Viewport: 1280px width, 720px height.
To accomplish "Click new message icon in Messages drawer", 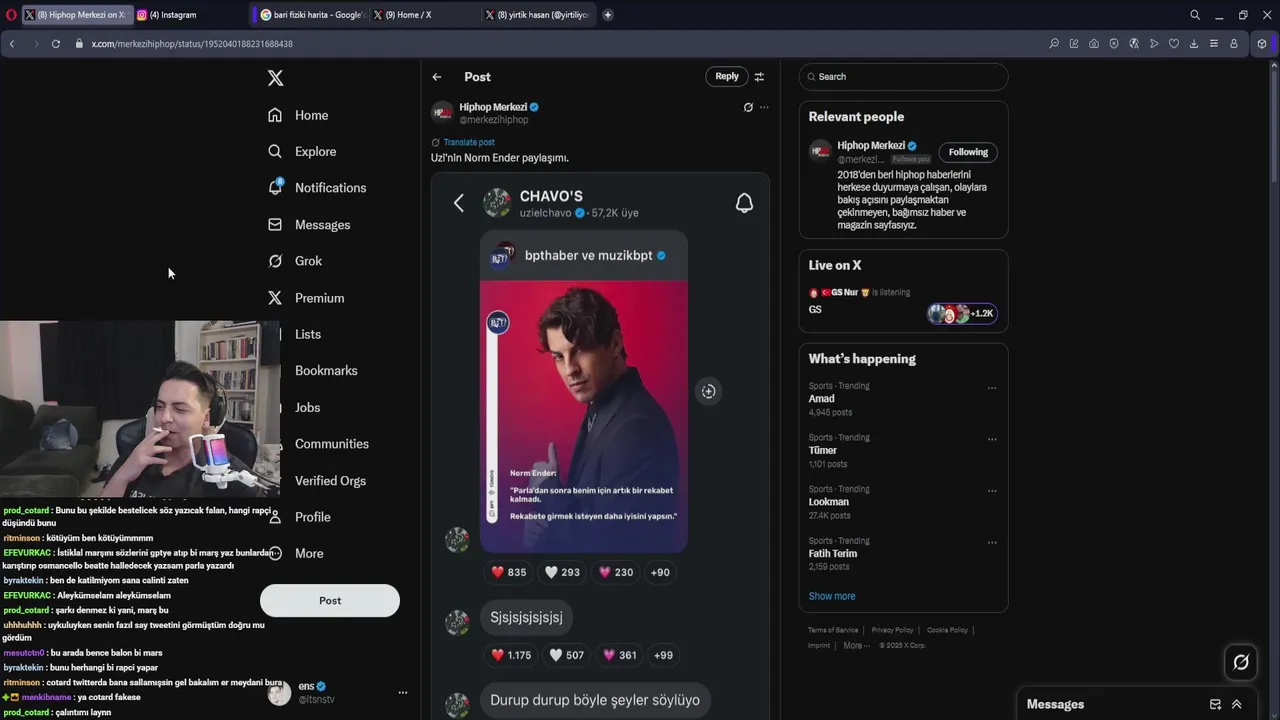I will pos(1215,704).
